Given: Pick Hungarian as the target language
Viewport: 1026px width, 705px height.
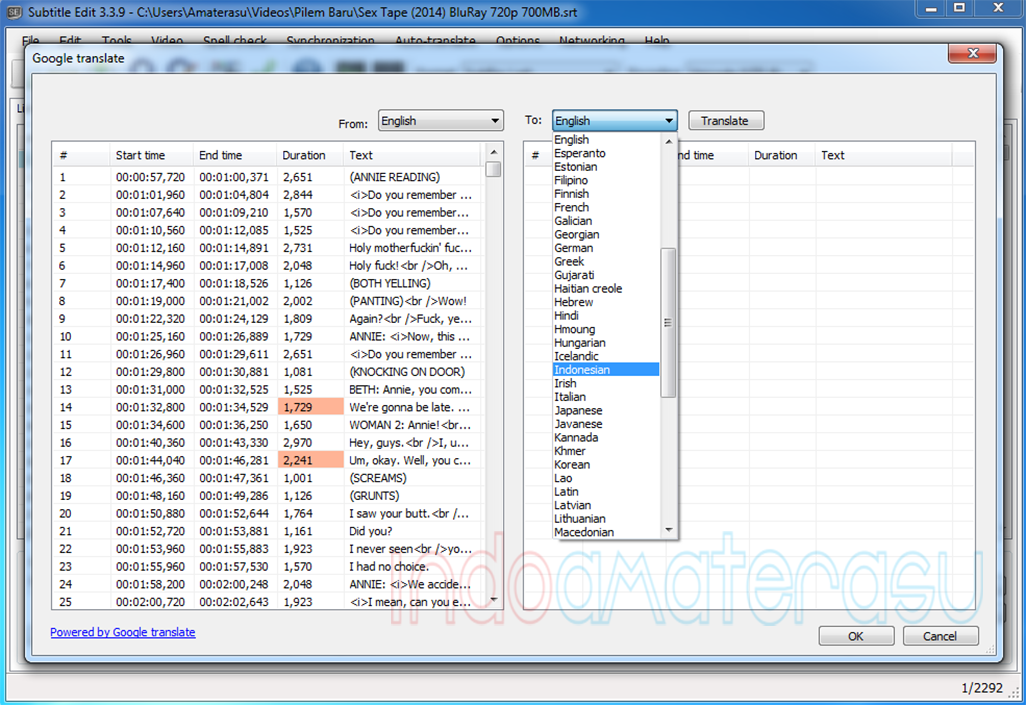Looking at the screenshot, I should pyautogui.click(x=606, y=342).
